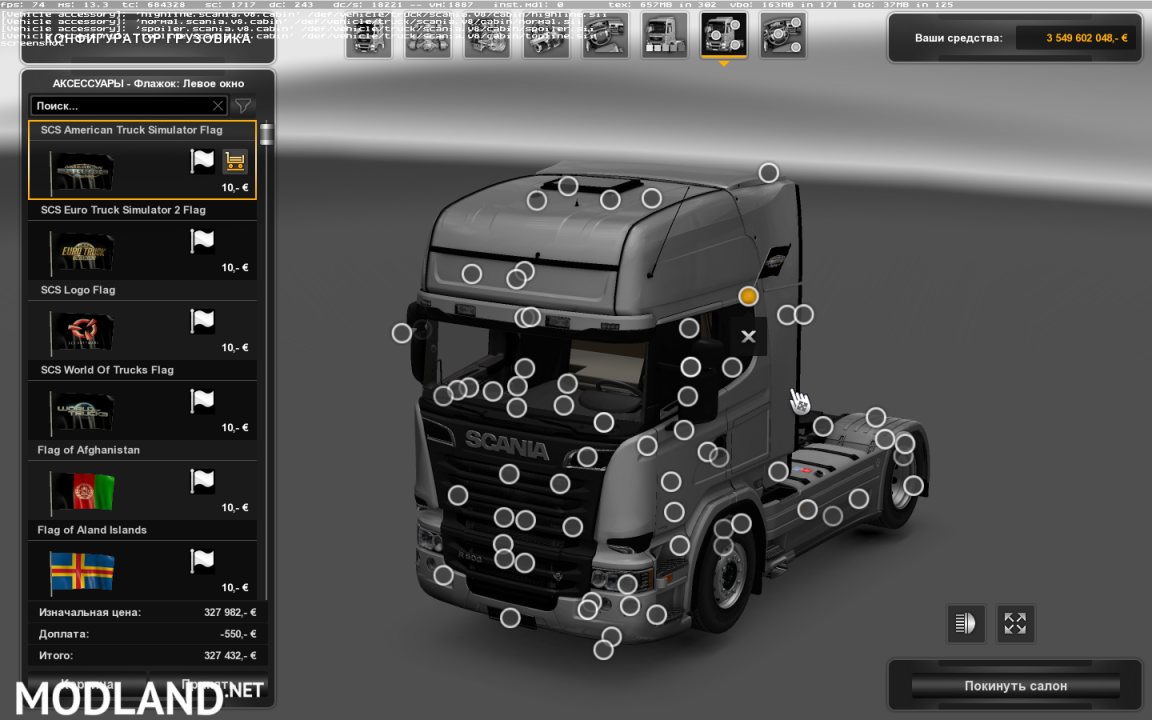Click flag icon of Flag of Aland Islands

202,561
